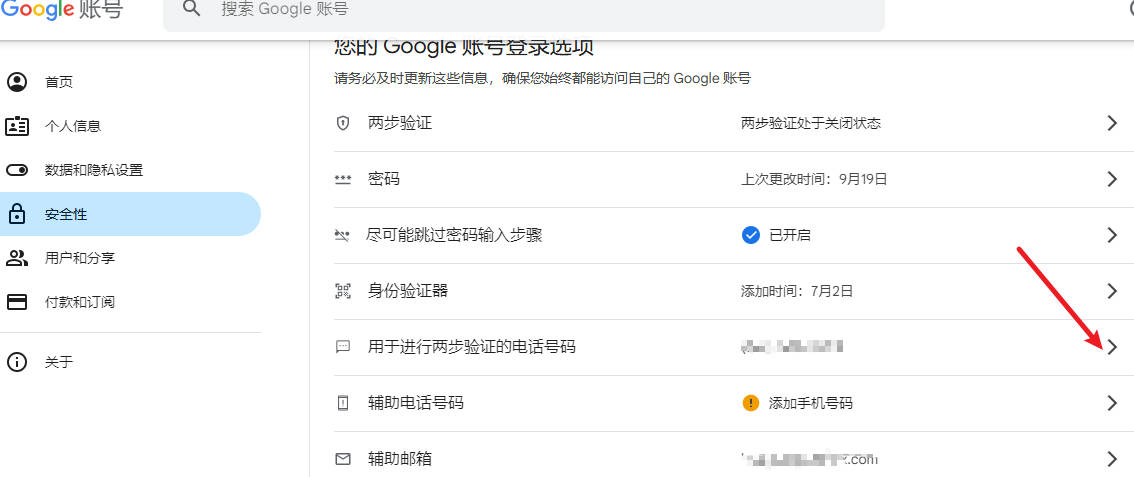Screen dimensions: 1134x477
Task: Click the 数据和隐私设置 toggle-shaped icon
Action: coord(17,171)
